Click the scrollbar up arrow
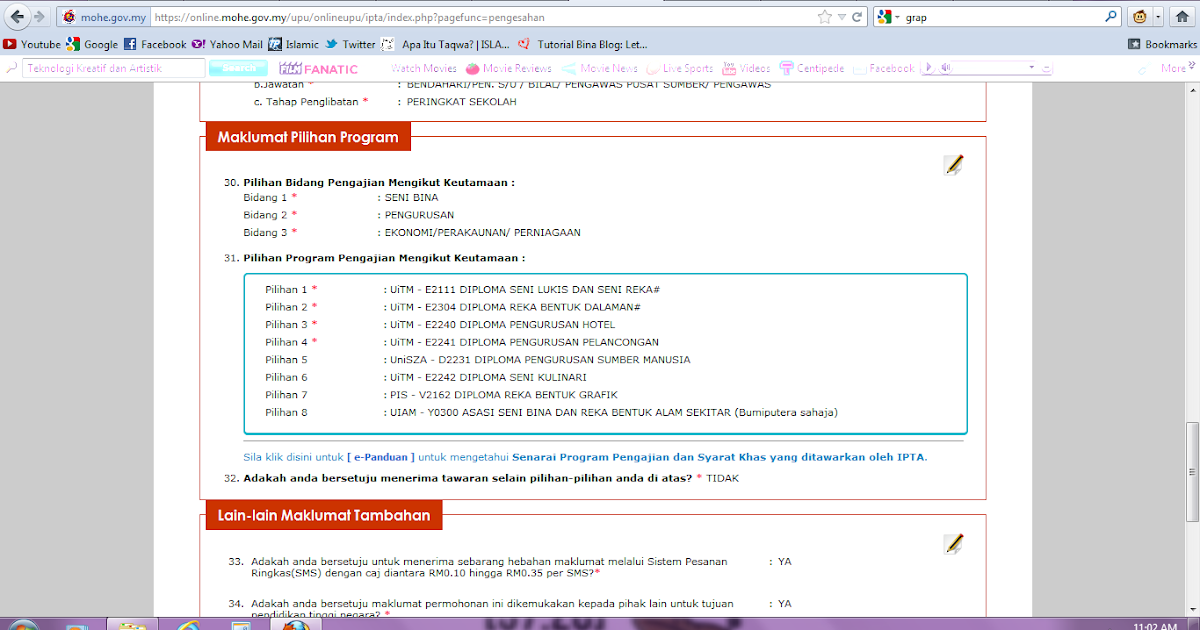The height and width of the screenshot is (630, 1200). click(x=1191, y=91)
